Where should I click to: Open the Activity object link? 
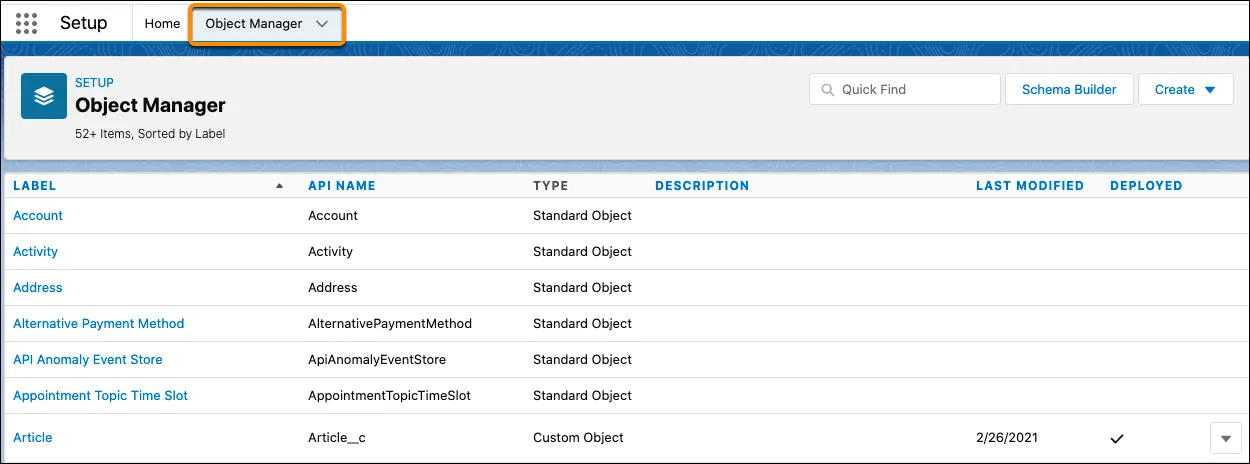36,251
